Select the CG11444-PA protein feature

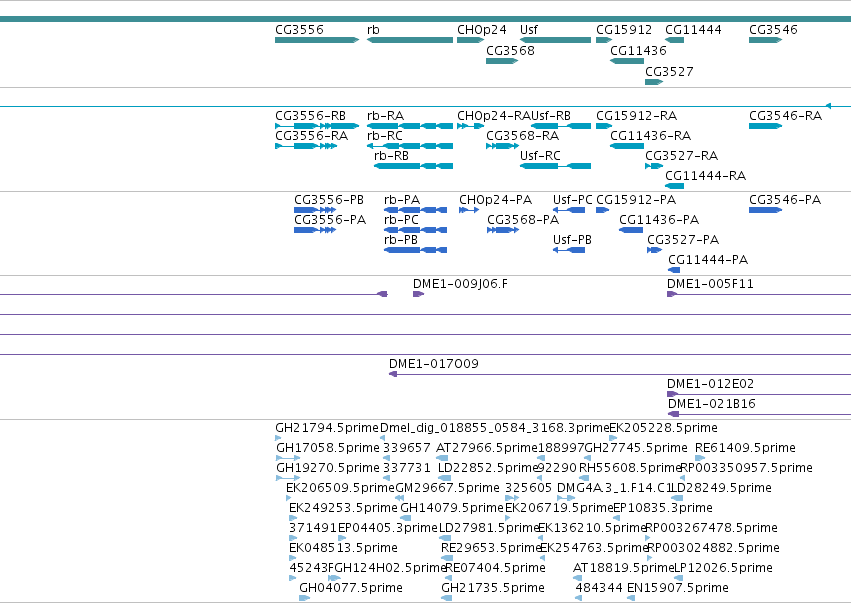pyautogui.click(x=674, y=270)
